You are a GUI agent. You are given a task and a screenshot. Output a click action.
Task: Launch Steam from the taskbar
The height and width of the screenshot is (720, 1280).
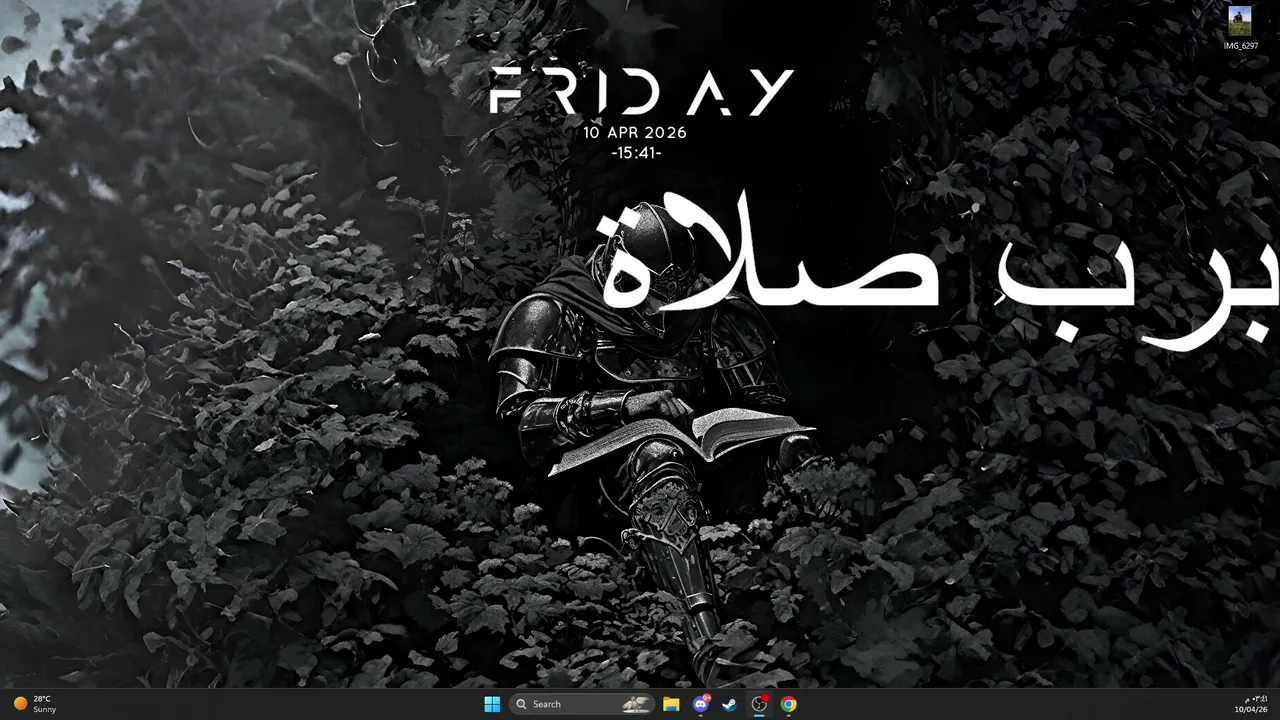click(x=730, y=704)
